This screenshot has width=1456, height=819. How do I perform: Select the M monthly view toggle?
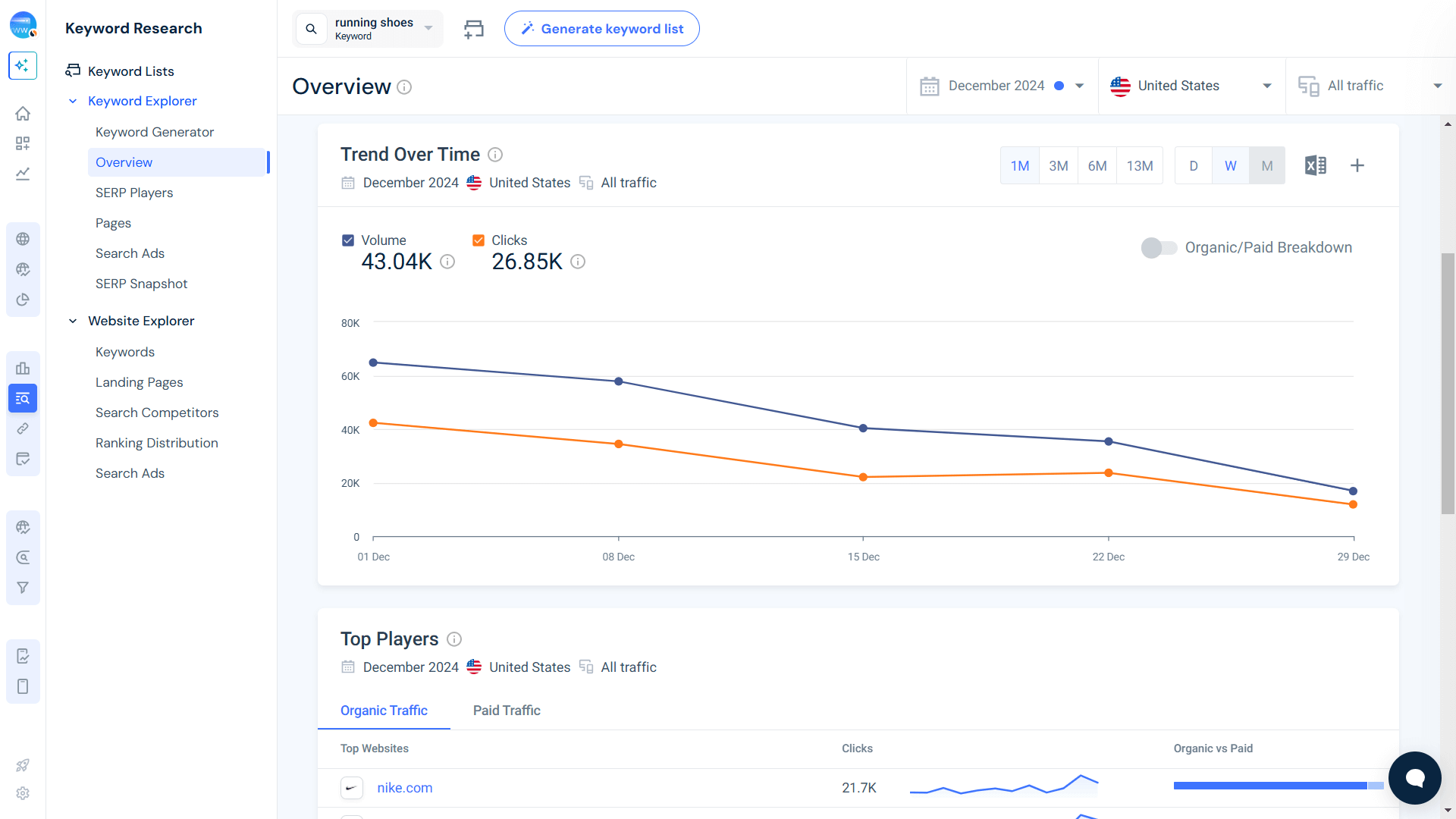point(1266,165)
